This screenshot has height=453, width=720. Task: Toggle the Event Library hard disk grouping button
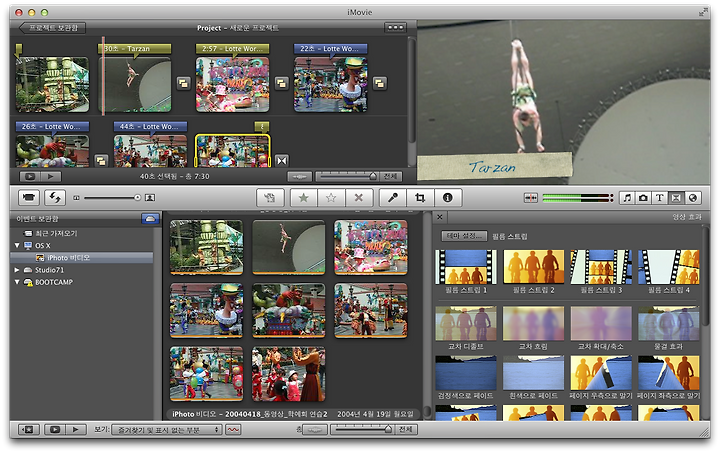150,219
